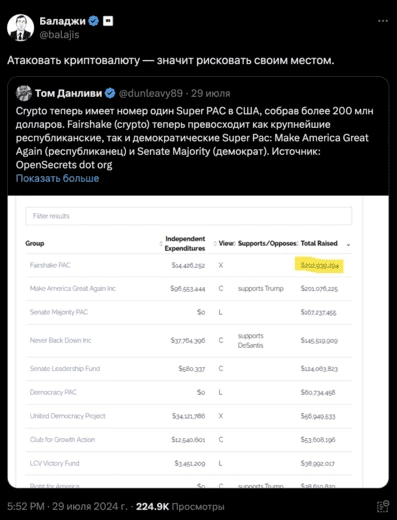Open the quoted tweet's 29 июля date
The image size is (397, 520).
click(x=210, y=93)
